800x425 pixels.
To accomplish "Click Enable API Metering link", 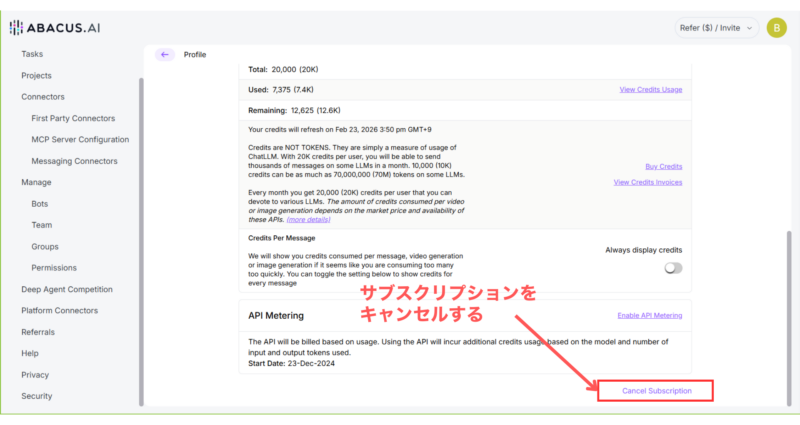I will point(649,315).
